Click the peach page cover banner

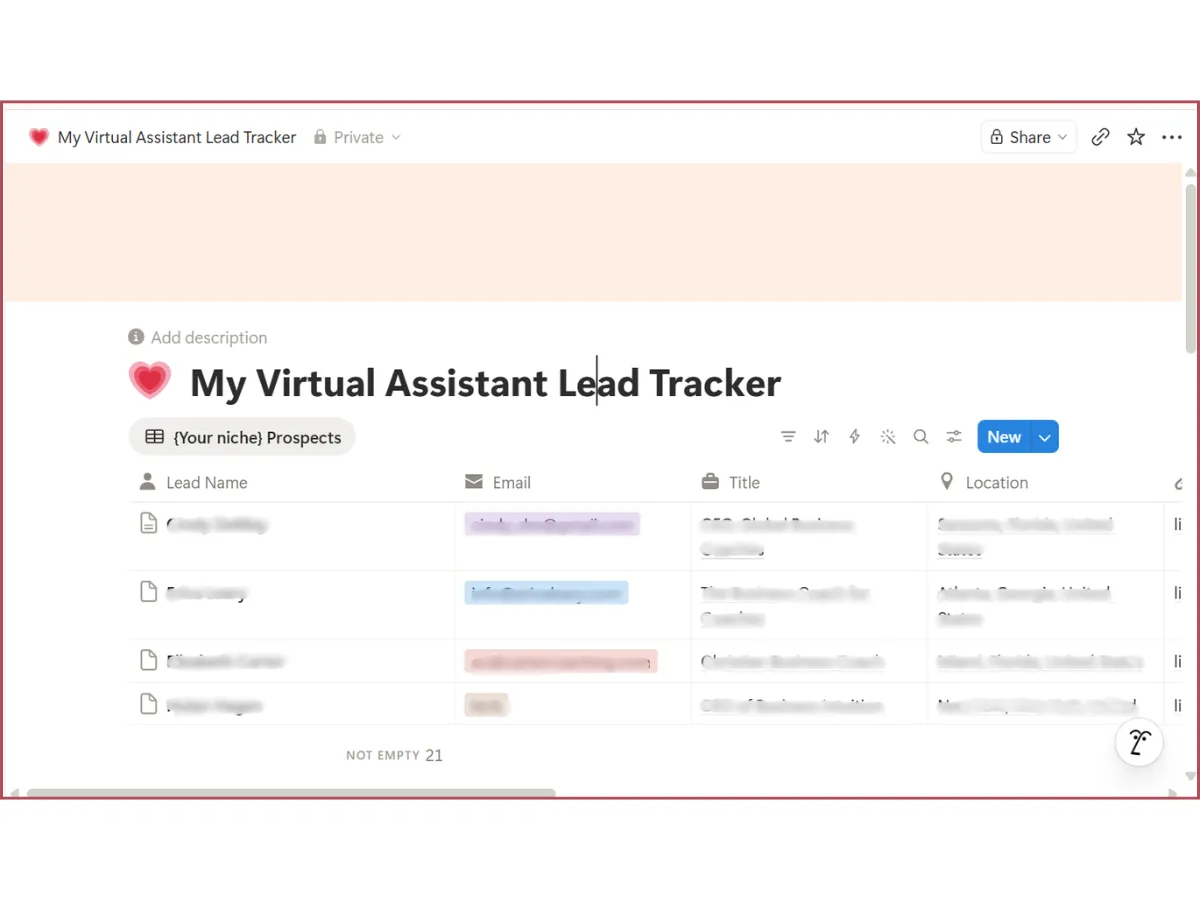pos(593,232)
